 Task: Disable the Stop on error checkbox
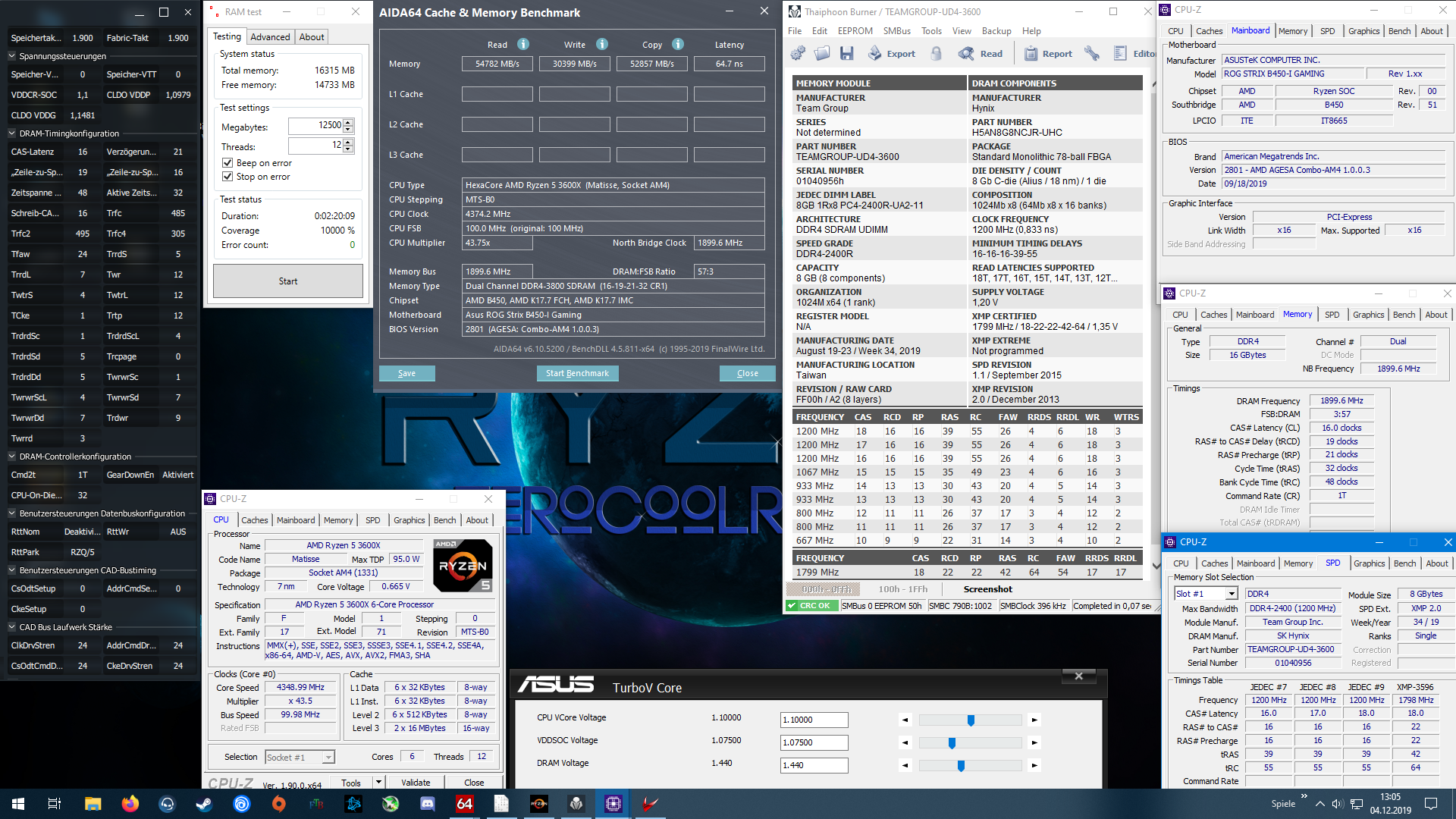[227, 176]
